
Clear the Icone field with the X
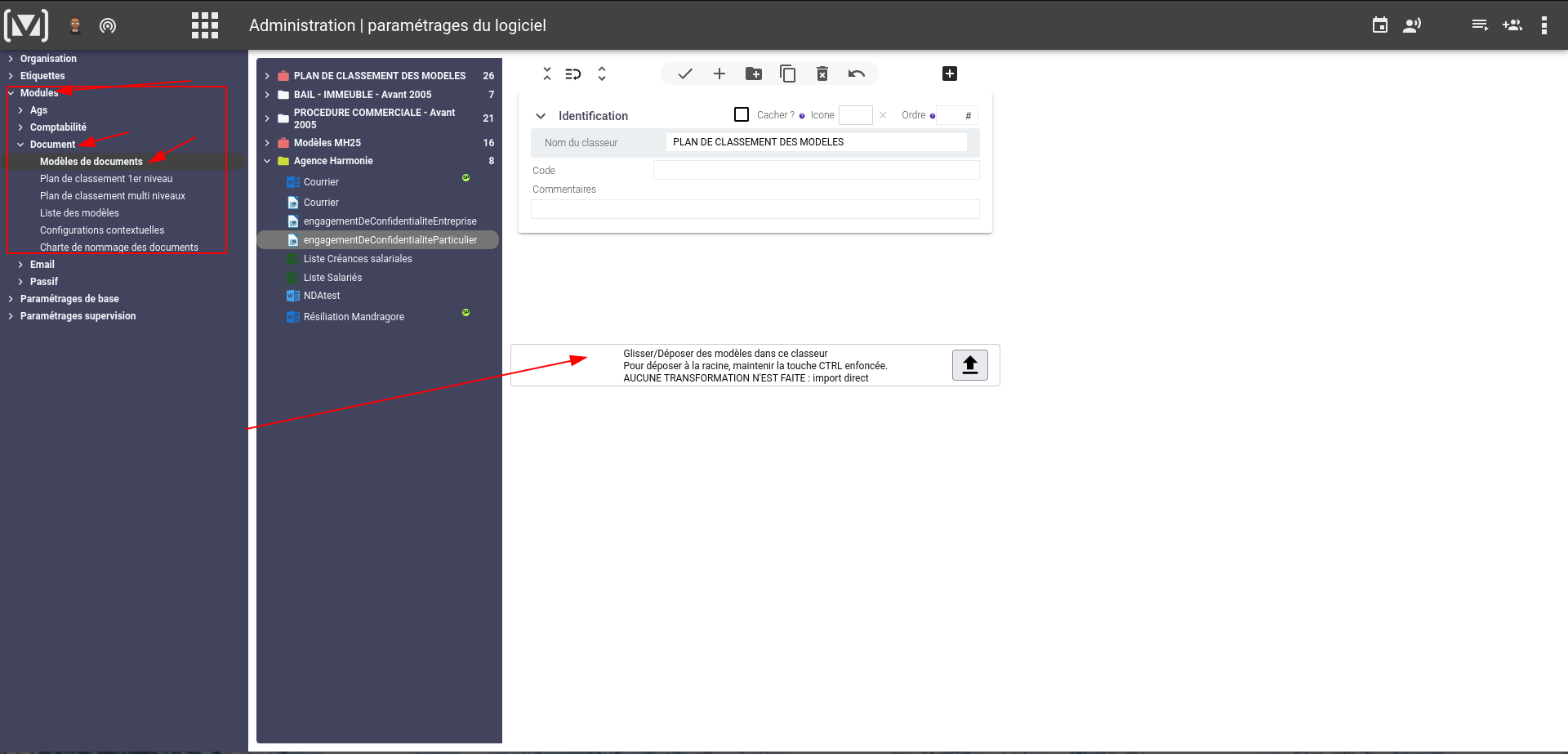(x=883, y=115)
